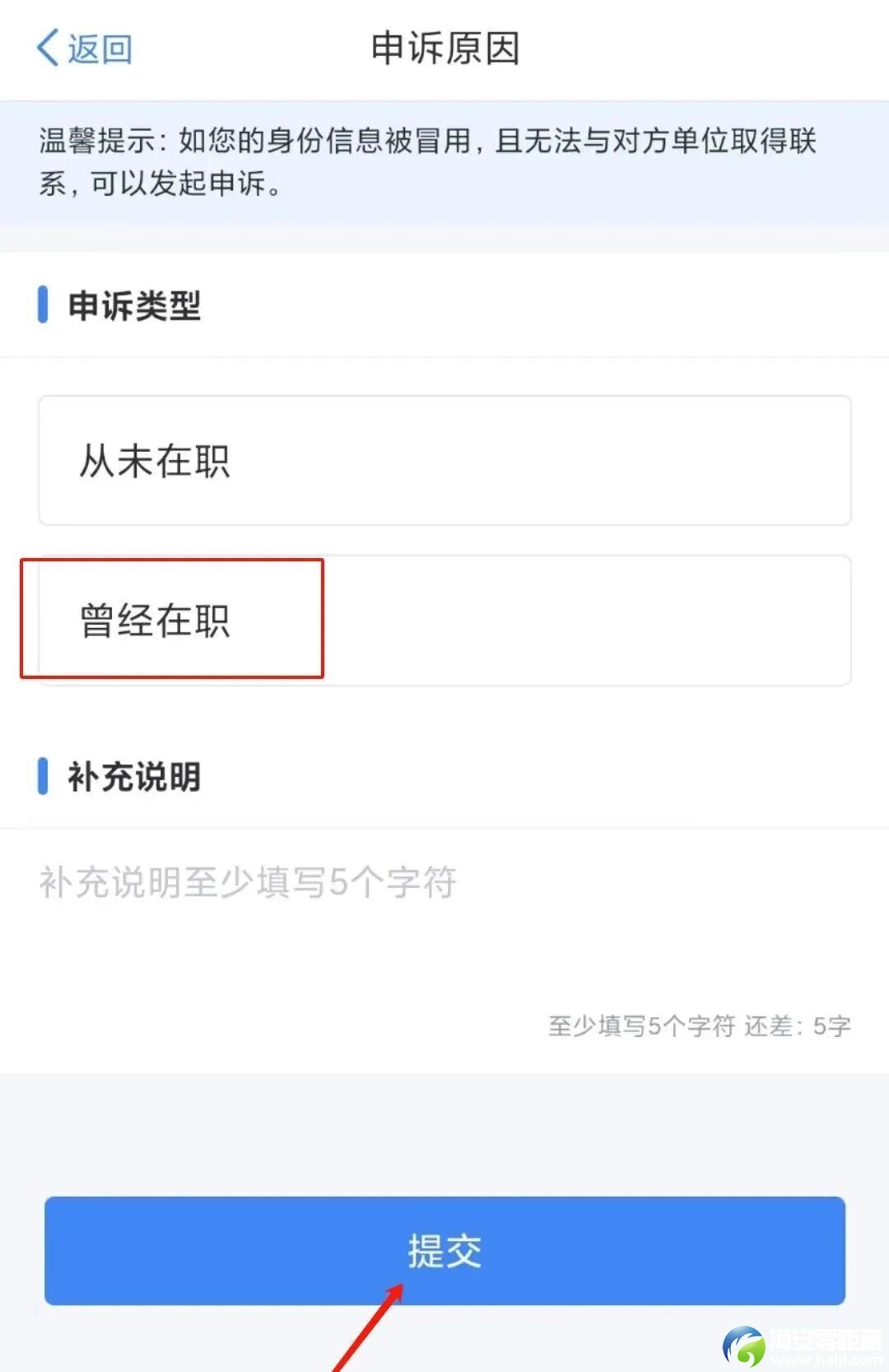
Task: Click the watermark site name text
Action: click(825, 1343)
